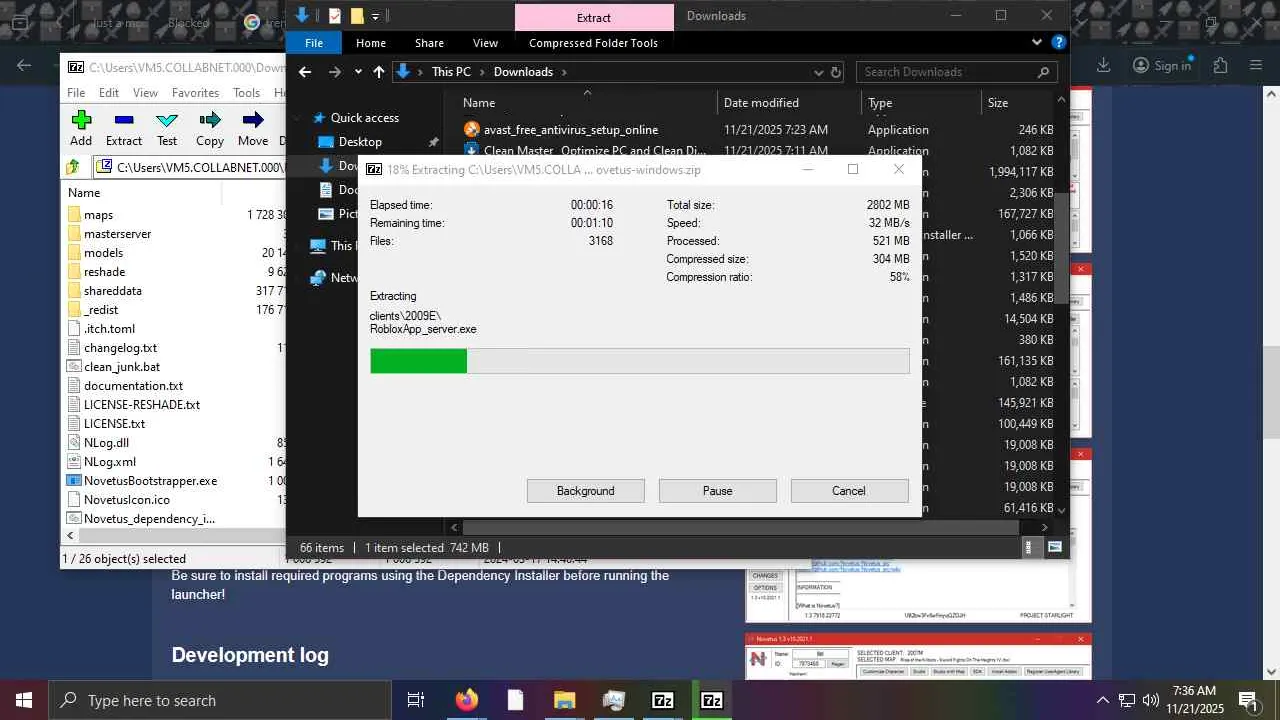
Task: Select the Test tool in 7-Zip
Action: point(167,129)
